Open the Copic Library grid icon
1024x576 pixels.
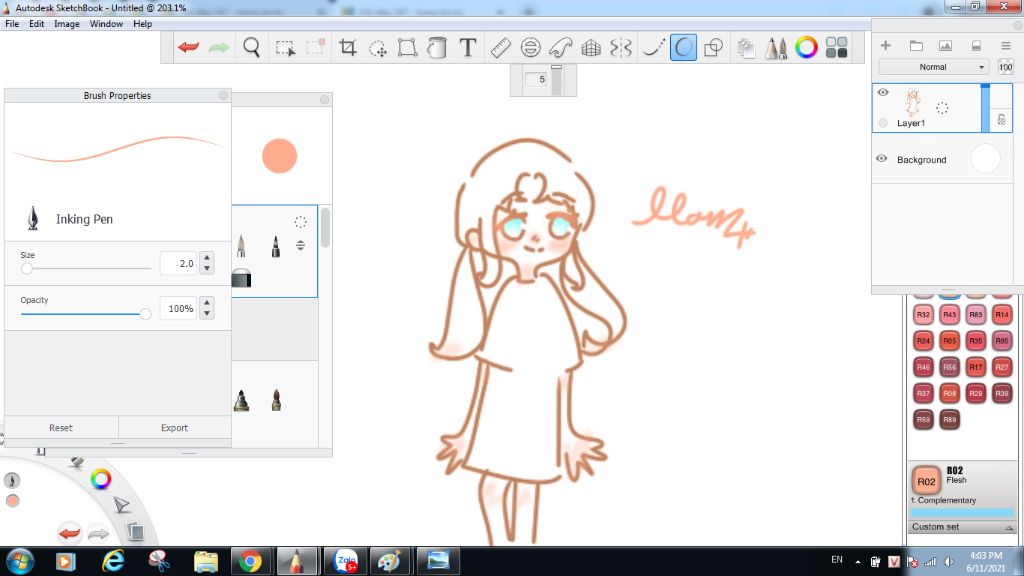coord(837,47)
